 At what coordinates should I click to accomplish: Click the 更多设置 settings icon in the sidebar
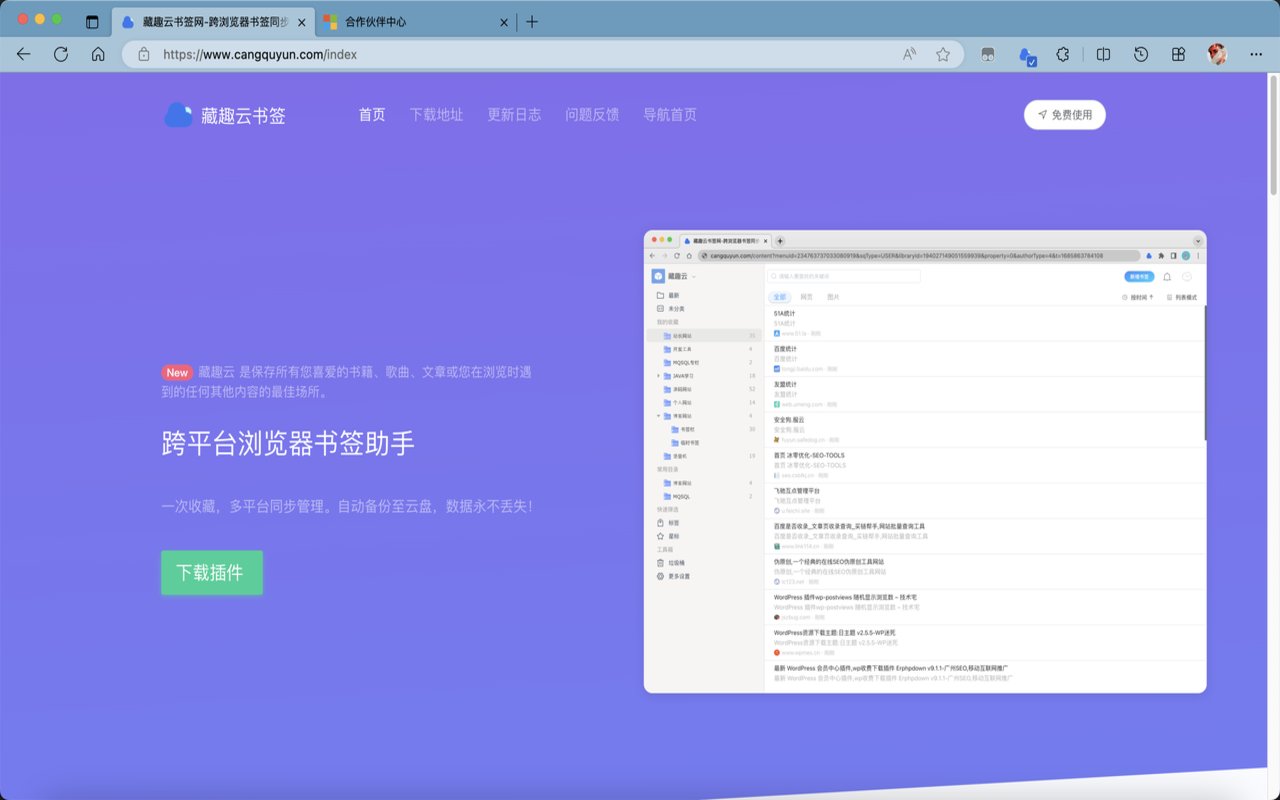coord(662,576)
